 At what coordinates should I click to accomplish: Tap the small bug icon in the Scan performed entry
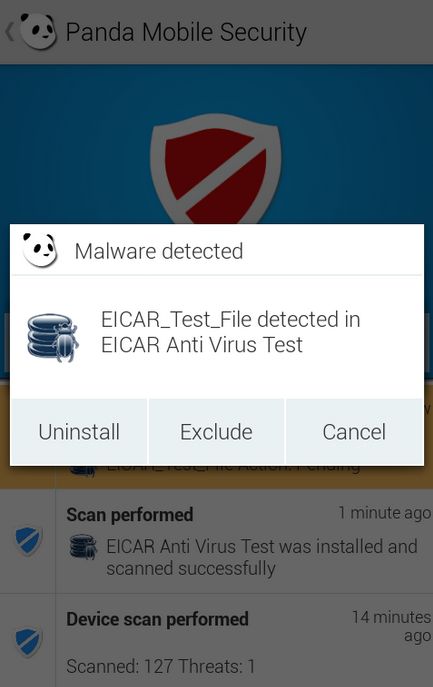pyautogui.click(x=83, y=547)
